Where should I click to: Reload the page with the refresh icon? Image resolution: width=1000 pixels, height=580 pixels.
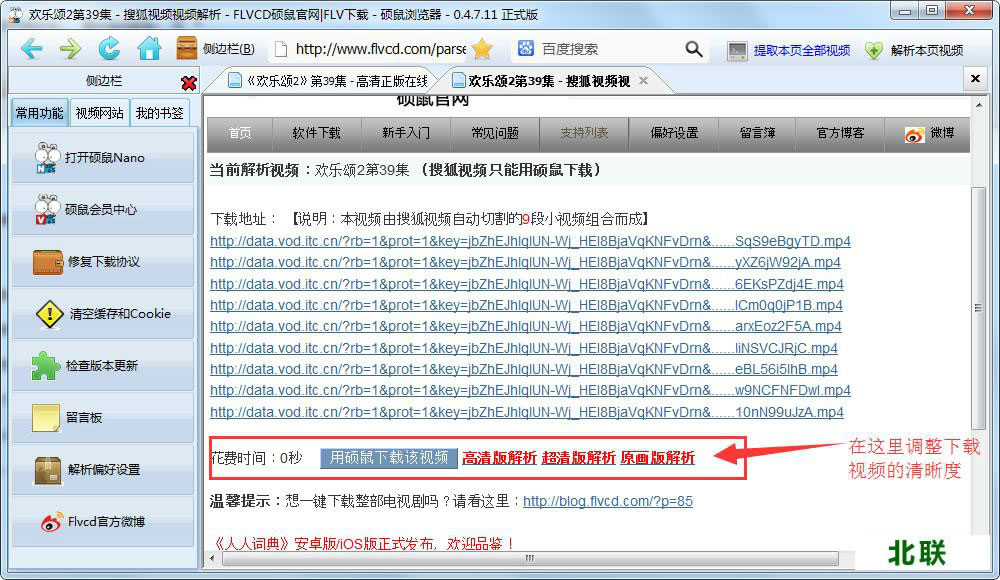[109, 48]
